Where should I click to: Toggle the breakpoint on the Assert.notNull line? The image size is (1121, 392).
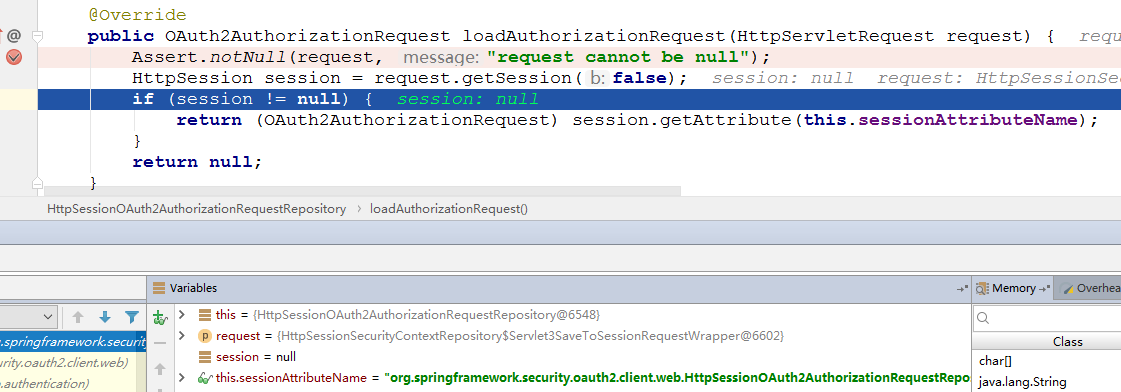[14, 58]
